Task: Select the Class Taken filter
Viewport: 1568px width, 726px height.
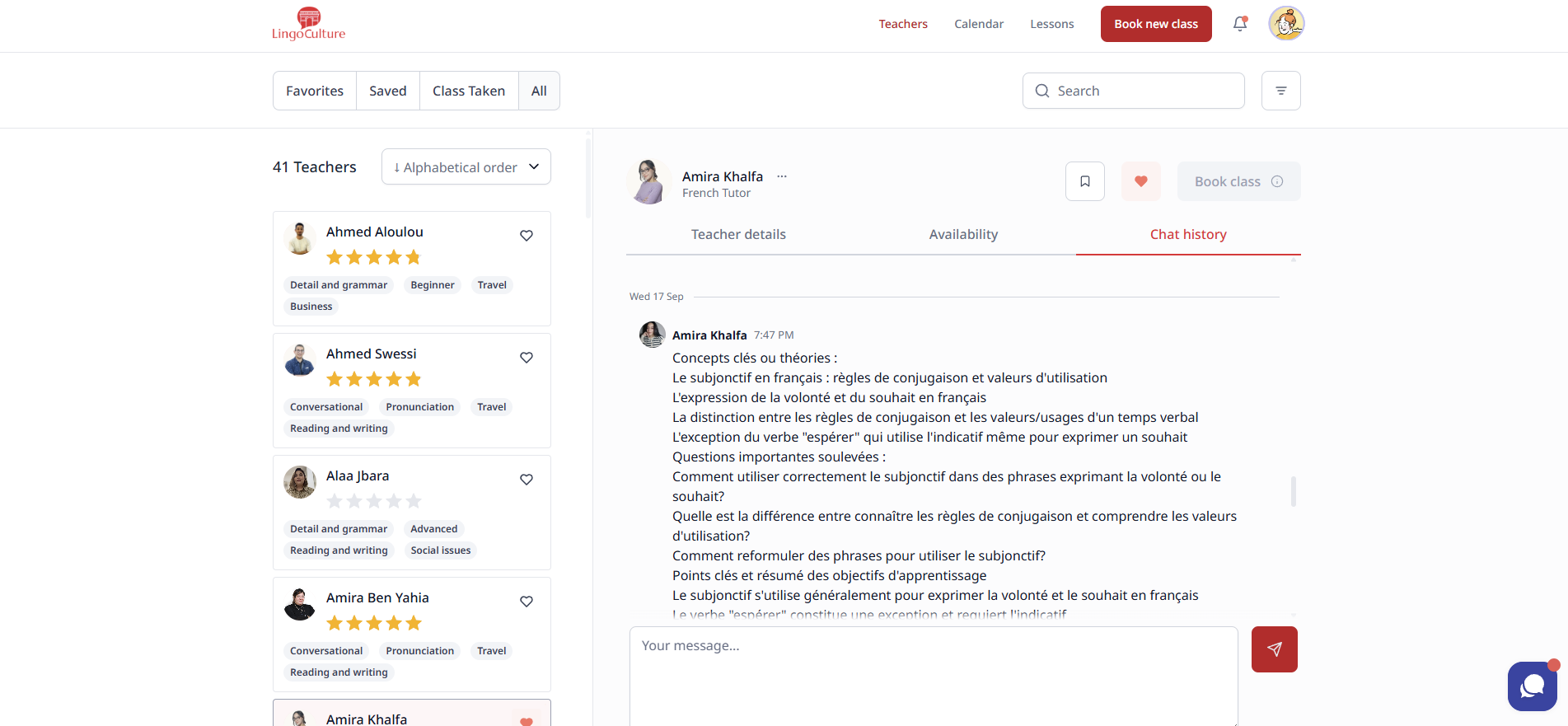Action: pos(469,91)
